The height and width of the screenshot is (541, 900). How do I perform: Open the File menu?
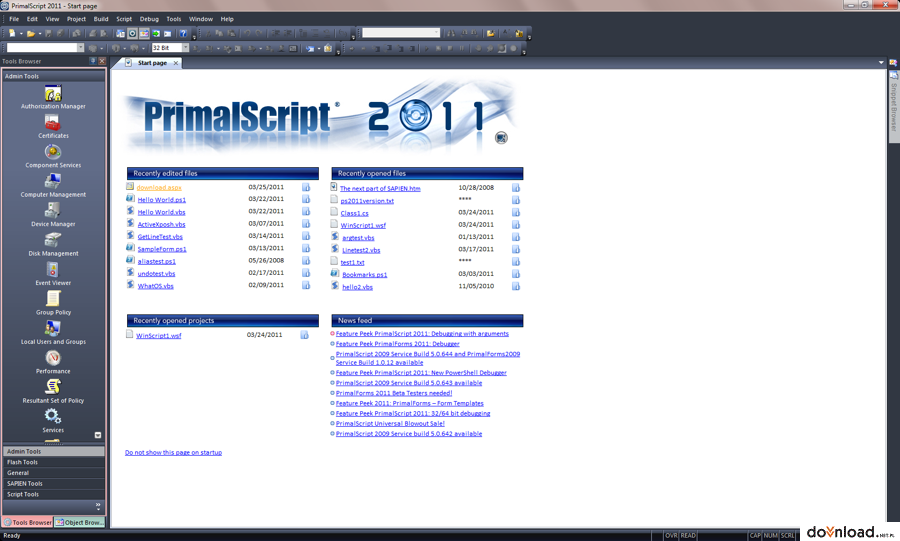14,19
